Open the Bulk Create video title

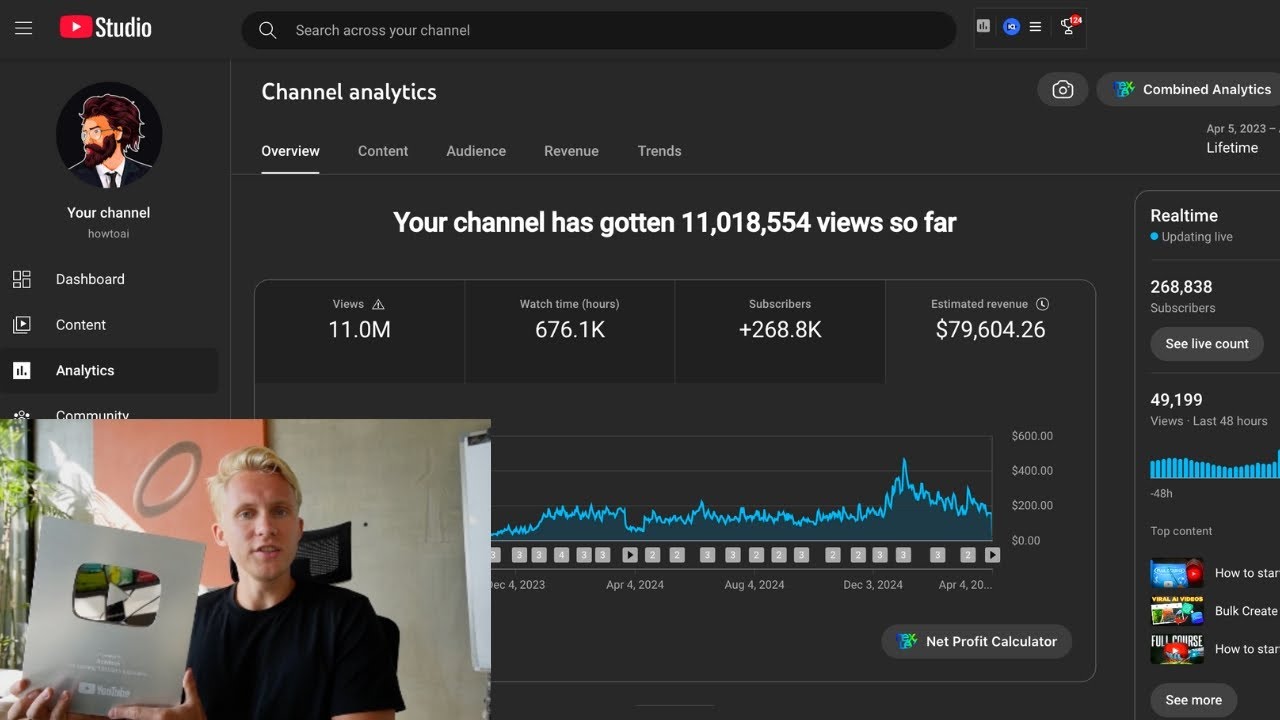[1247, 611]
